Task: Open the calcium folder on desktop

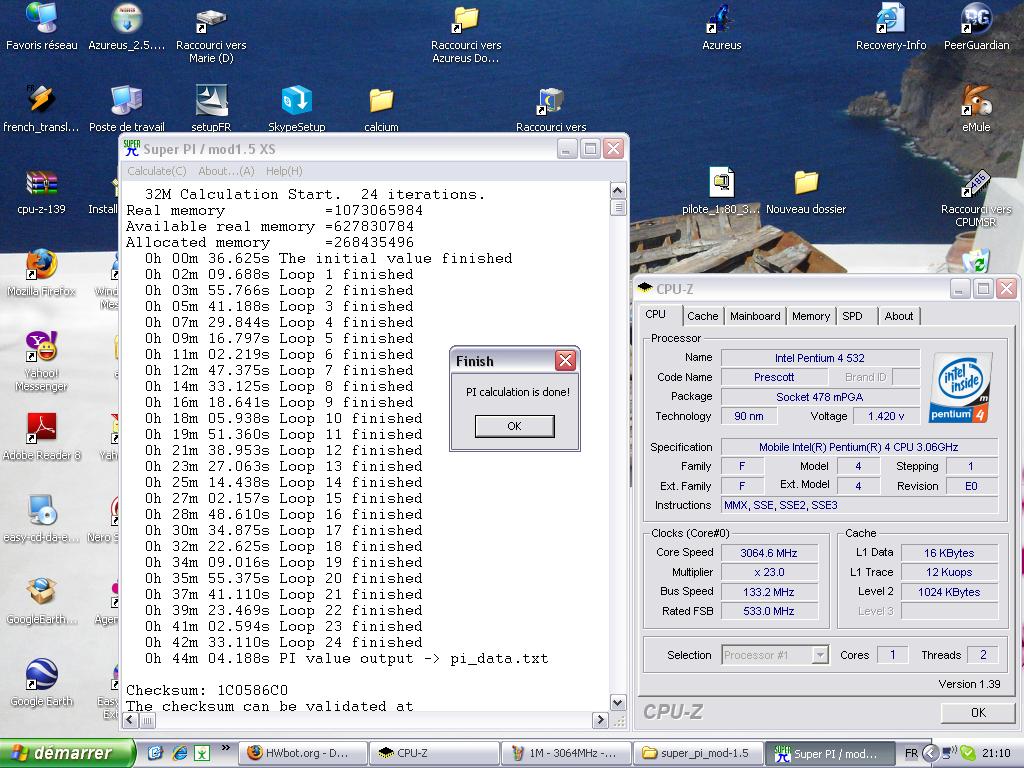Action: pyautogui.click(x=381, y=108)
